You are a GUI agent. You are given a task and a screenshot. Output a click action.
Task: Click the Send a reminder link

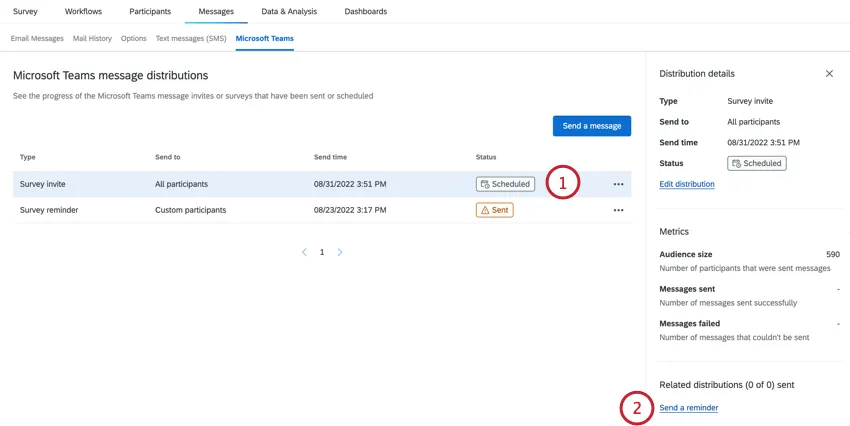(689, 408)
